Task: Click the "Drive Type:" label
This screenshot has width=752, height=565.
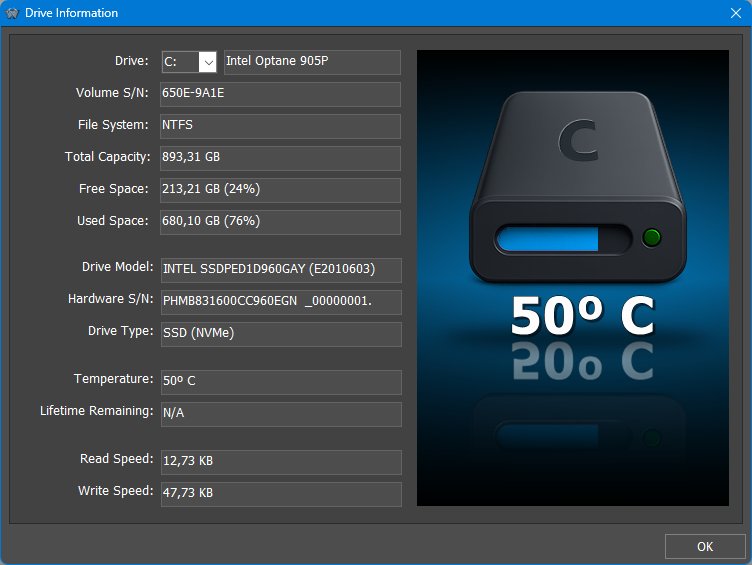Action: (x=121, y=331)
